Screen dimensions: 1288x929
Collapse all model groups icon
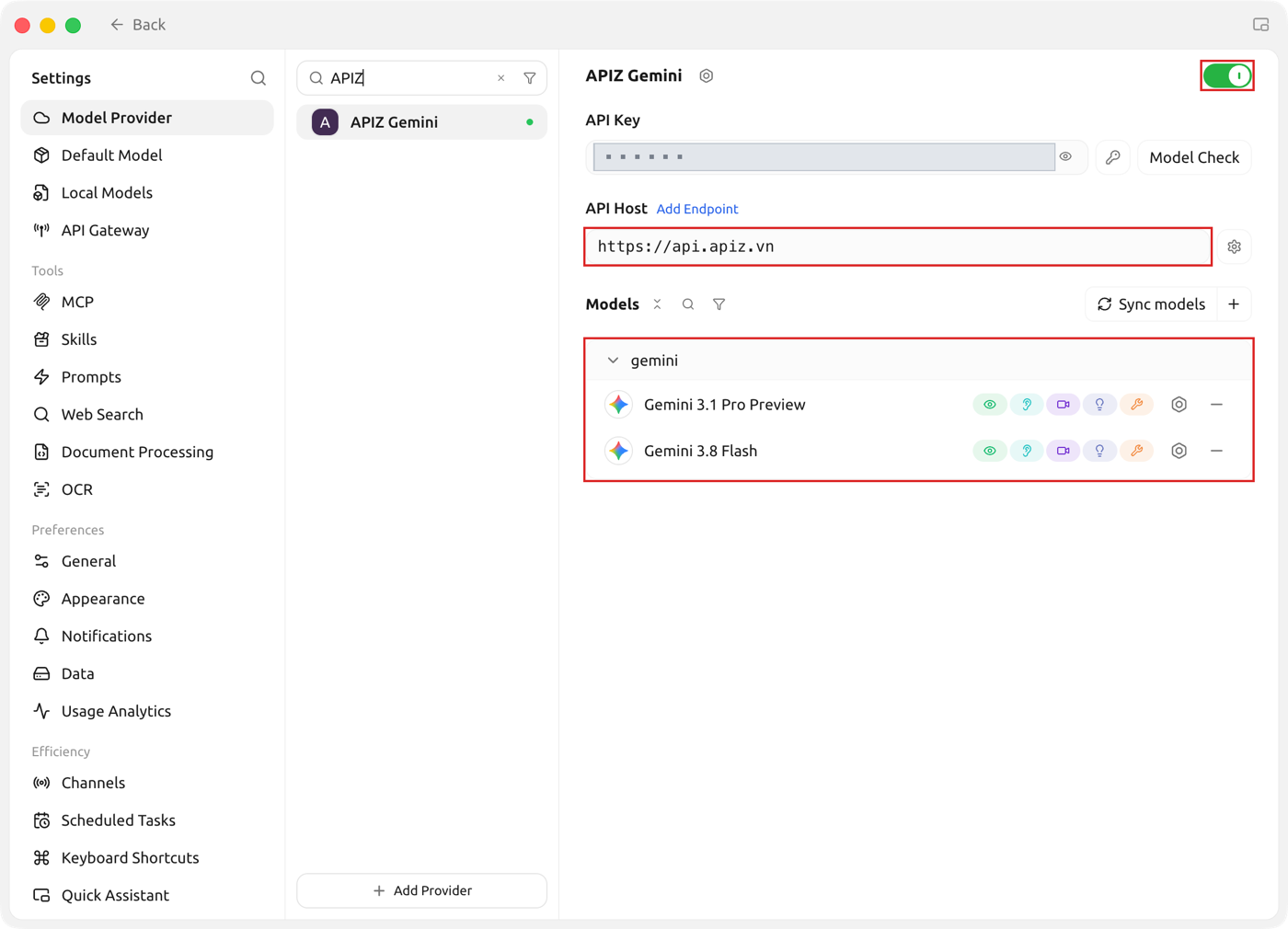click(x=658, y=304)
